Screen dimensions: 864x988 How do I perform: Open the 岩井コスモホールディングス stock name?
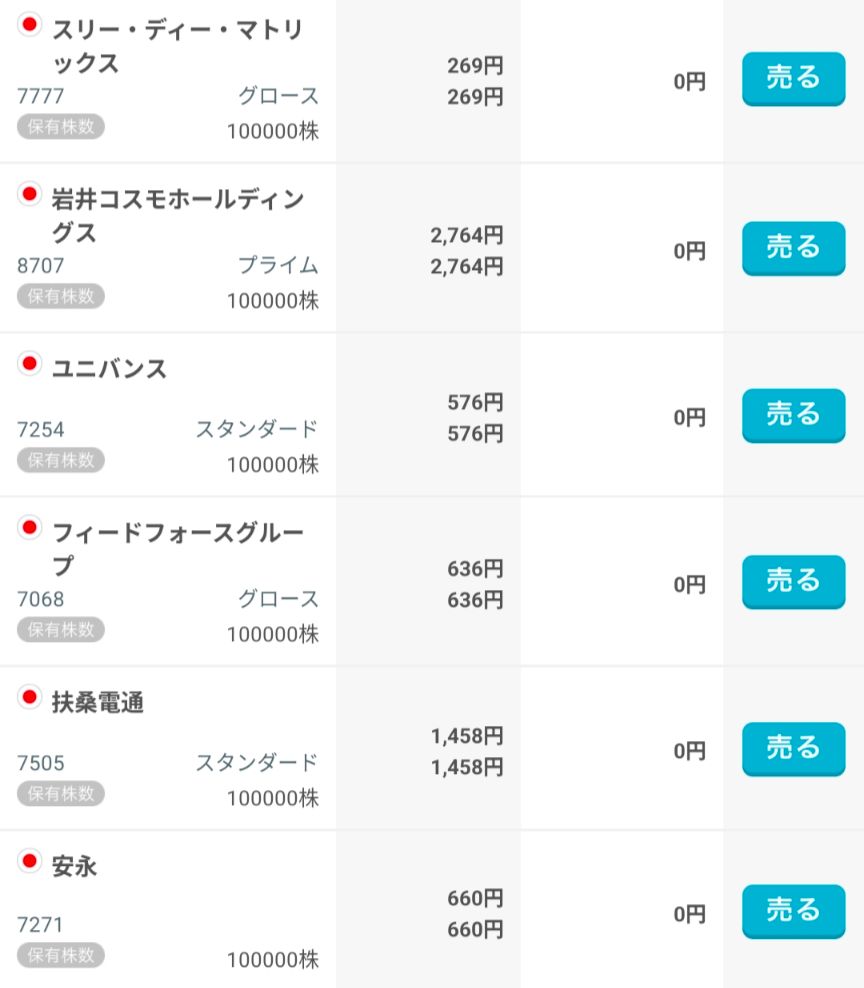177,215
